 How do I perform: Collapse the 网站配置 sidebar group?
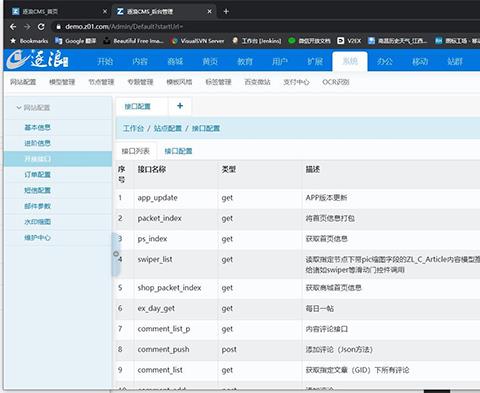tap(33, 108)
